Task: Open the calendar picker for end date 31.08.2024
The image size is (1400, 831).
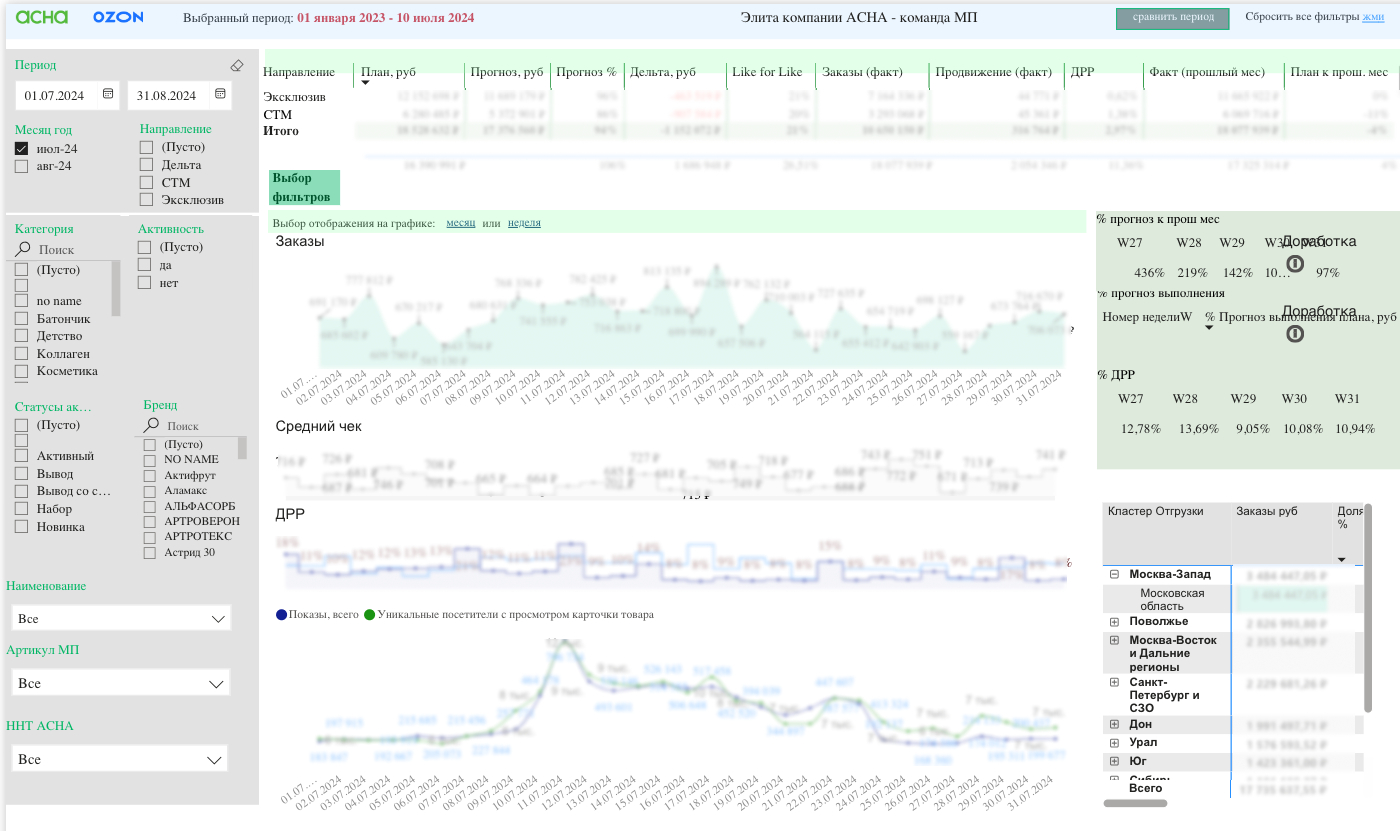Action: tap(220, 95)
